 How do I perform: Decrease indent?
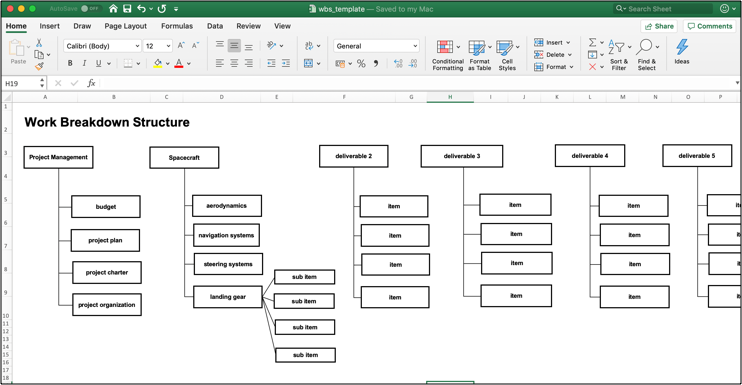point(271,63)
